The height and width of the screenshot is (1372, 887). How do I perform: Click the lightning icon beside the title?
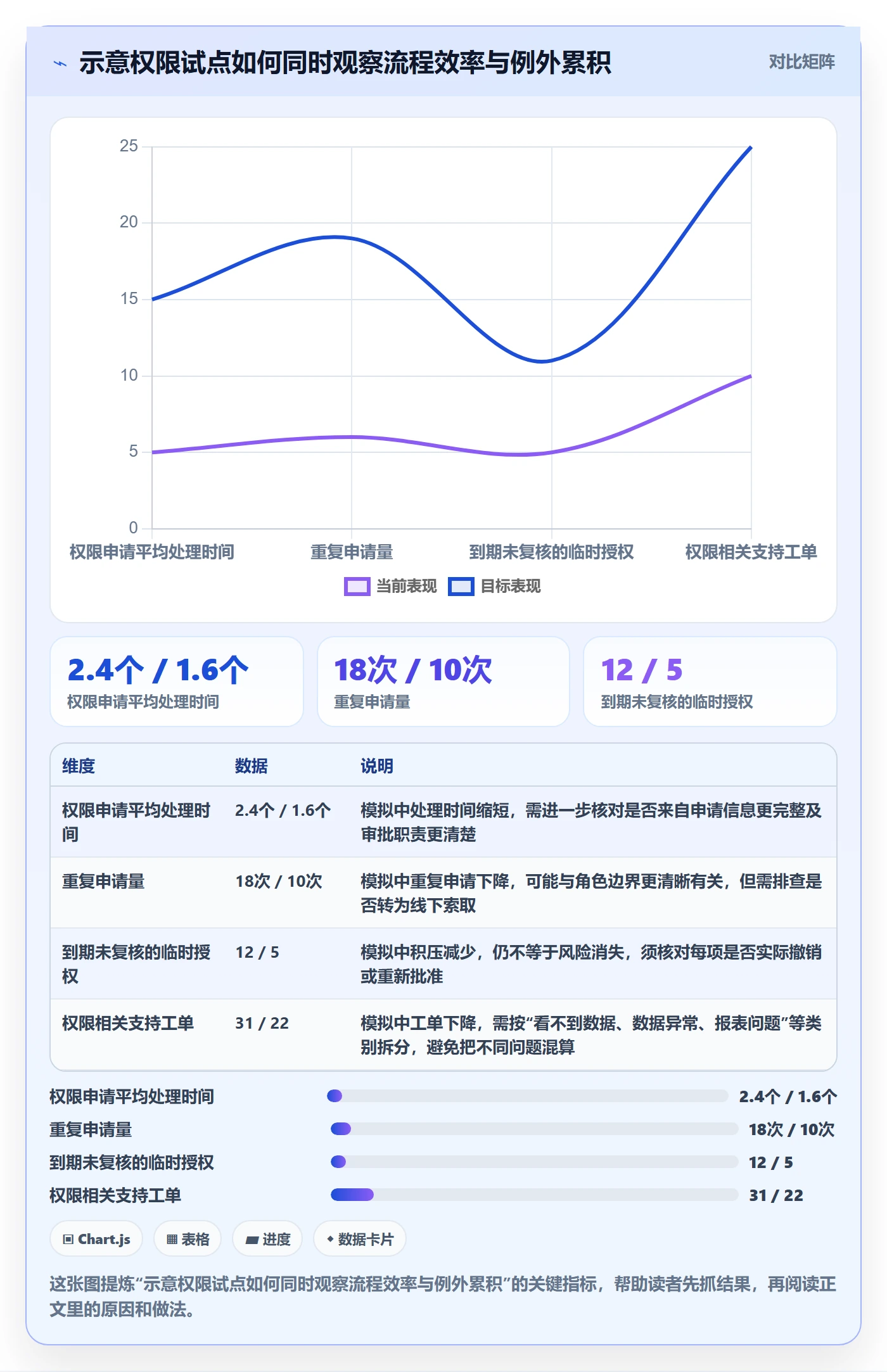coord(60,63)
